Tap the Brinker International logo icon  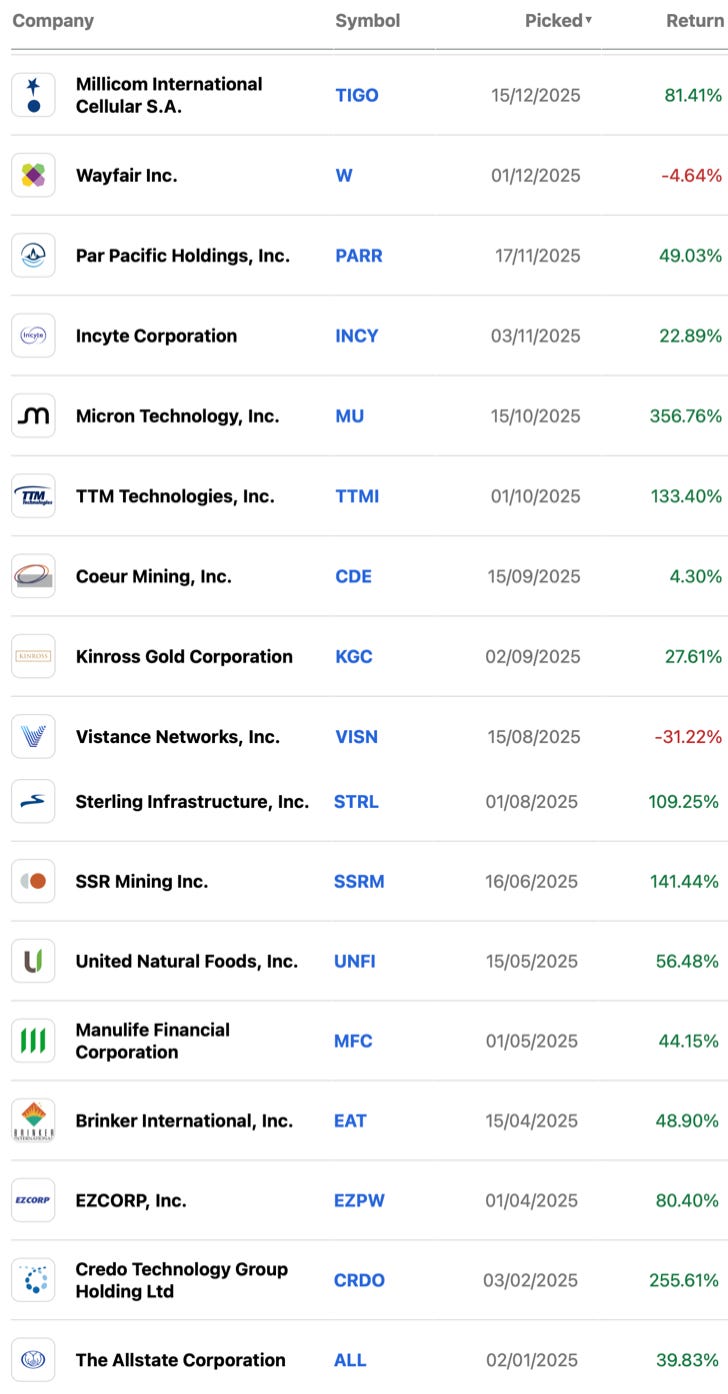click(33, 1121)
